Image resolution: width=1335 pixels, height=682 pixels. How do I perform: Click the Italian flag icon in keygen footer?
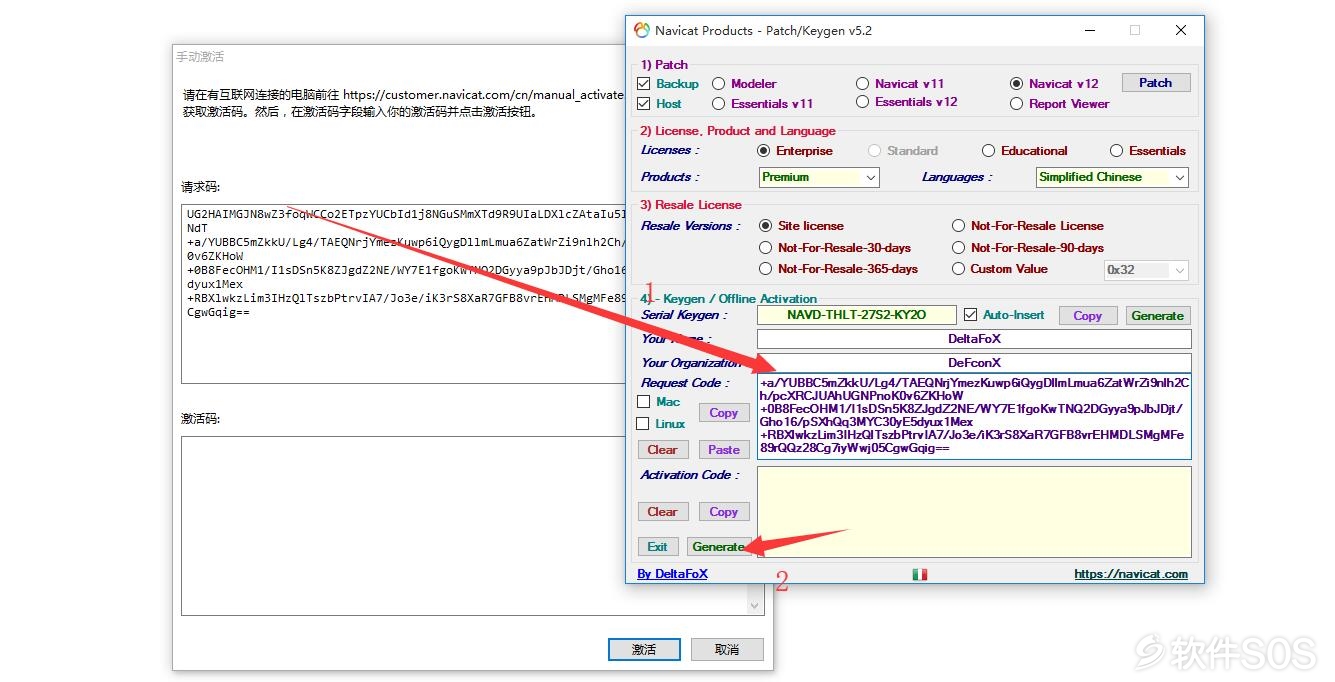tap(920, 574)
